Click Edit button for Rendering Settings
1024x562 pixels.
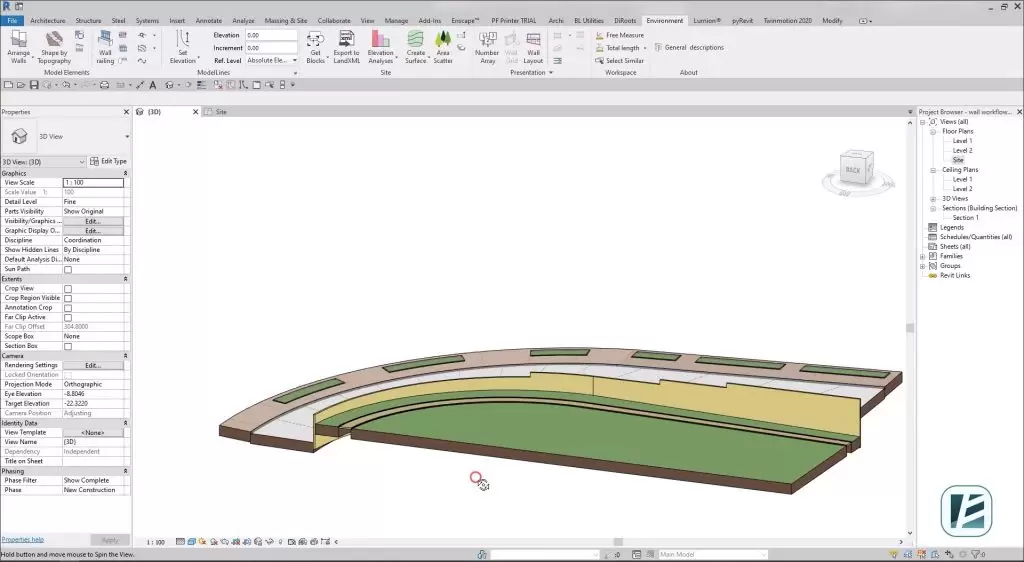tap(93, 365)
